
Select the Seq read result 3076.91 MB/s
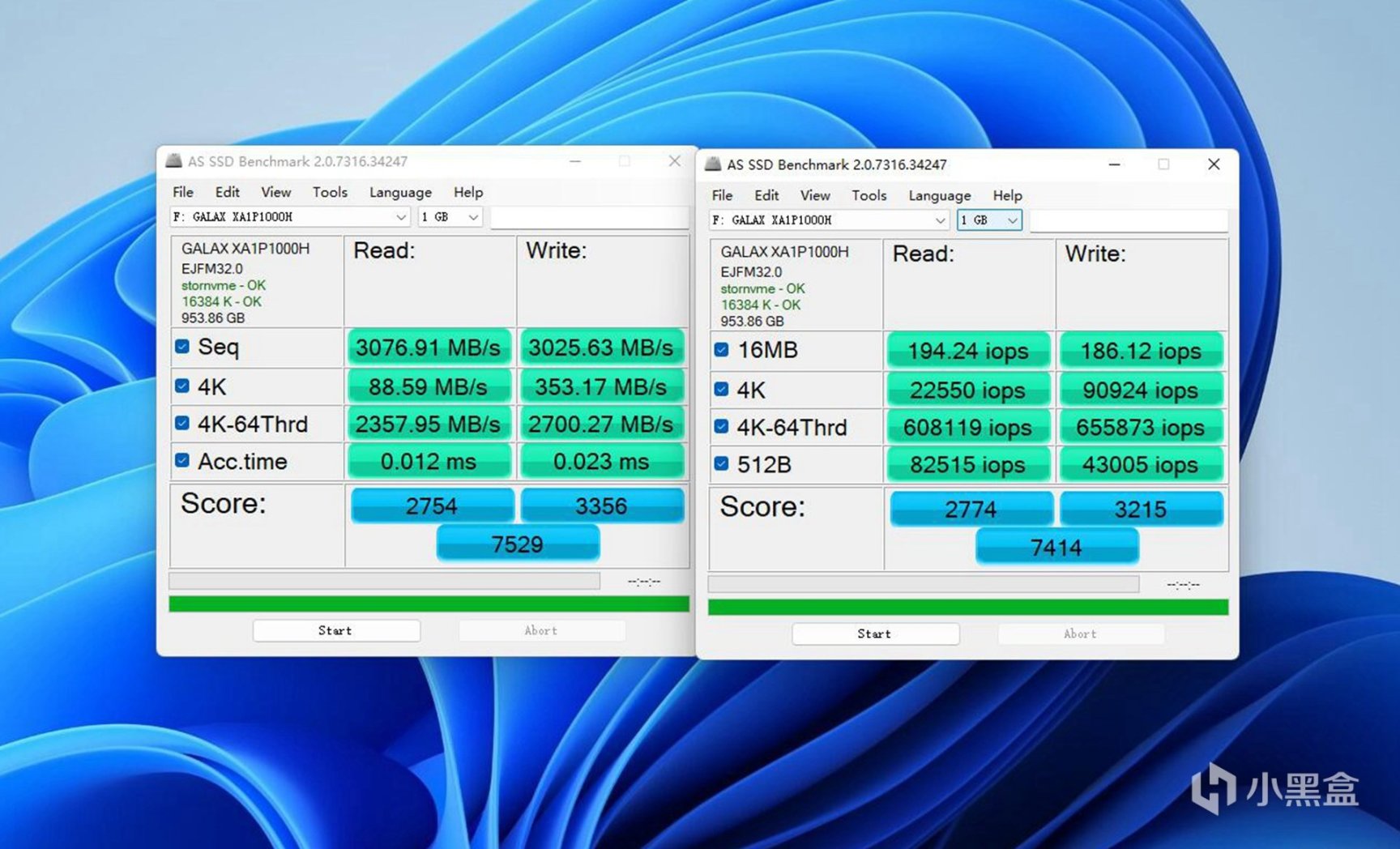(x=429, y=347)
